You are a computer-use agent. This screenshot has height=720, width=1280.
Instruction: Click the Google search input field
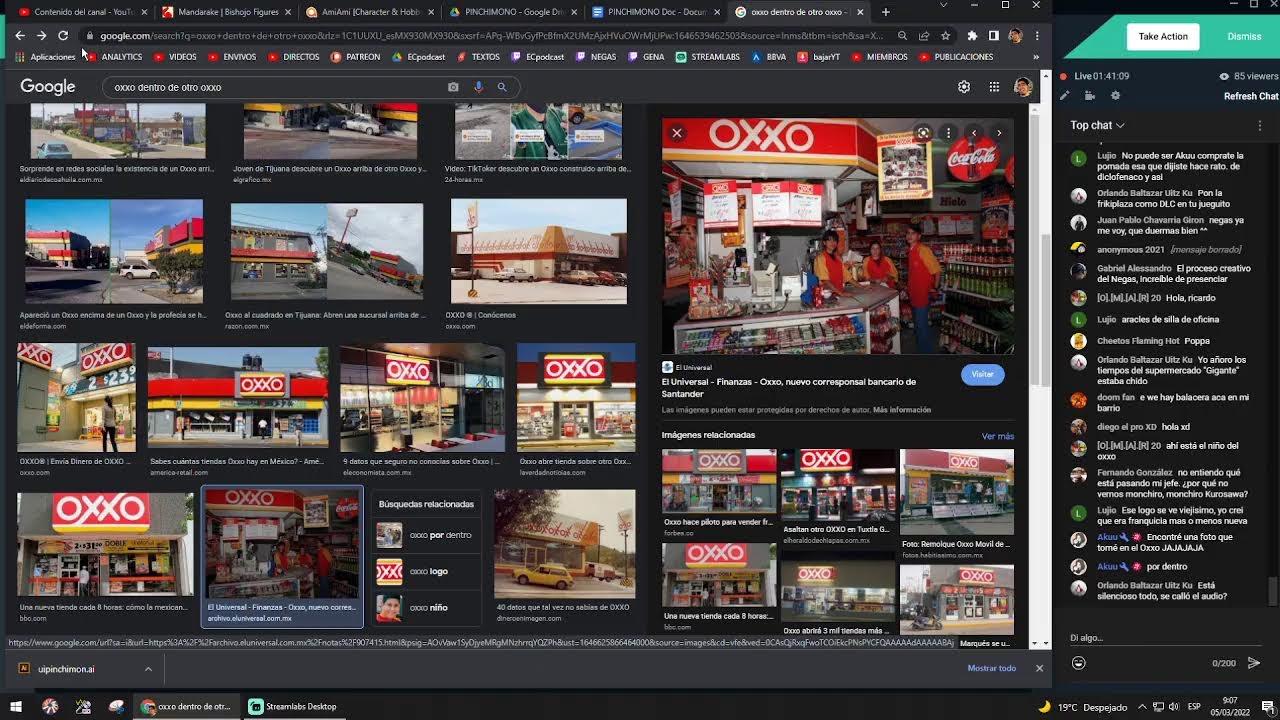click(x=278, y=87)
